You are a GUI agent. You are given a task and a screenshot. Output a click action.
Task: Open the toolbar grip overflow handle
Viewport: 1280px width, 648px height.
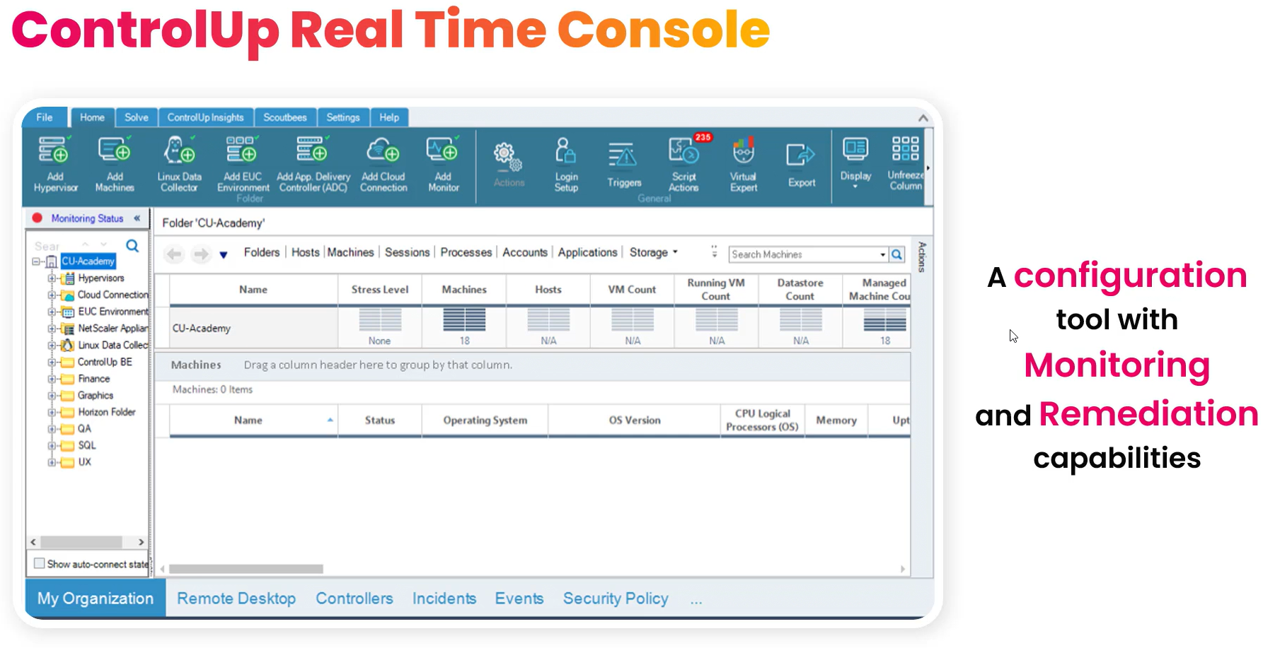[x=714, y=253]
